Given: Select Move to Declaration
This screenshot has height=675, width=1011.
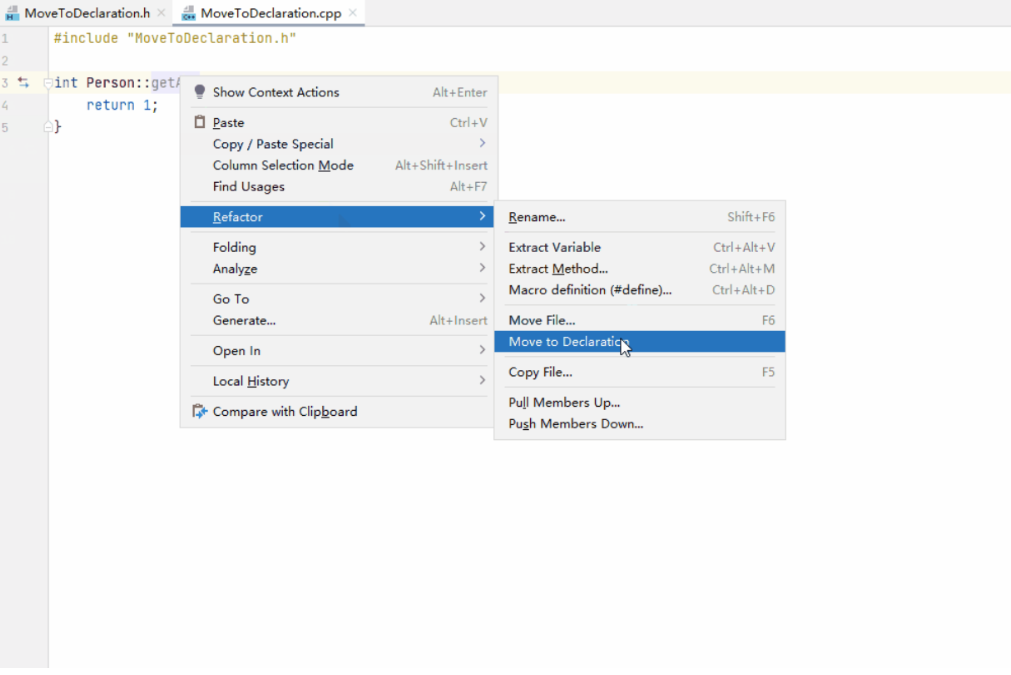Looking at the screenshot, I should point(566,342).
